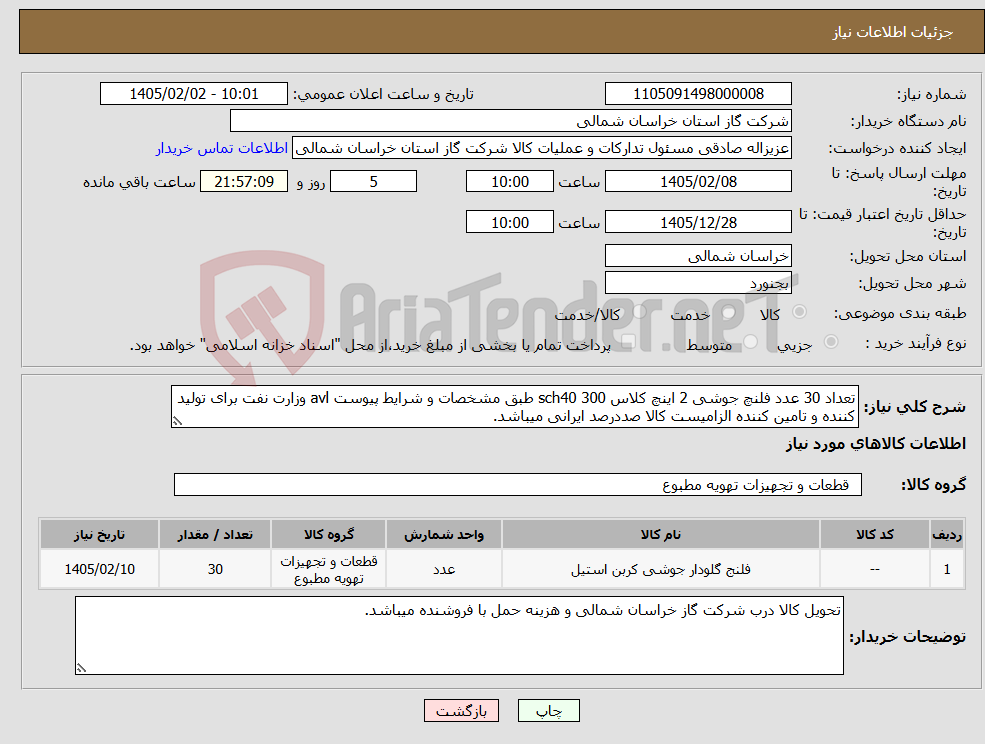Select the خدمت radio button
985x744 pixels.
(x=729, y=312)
